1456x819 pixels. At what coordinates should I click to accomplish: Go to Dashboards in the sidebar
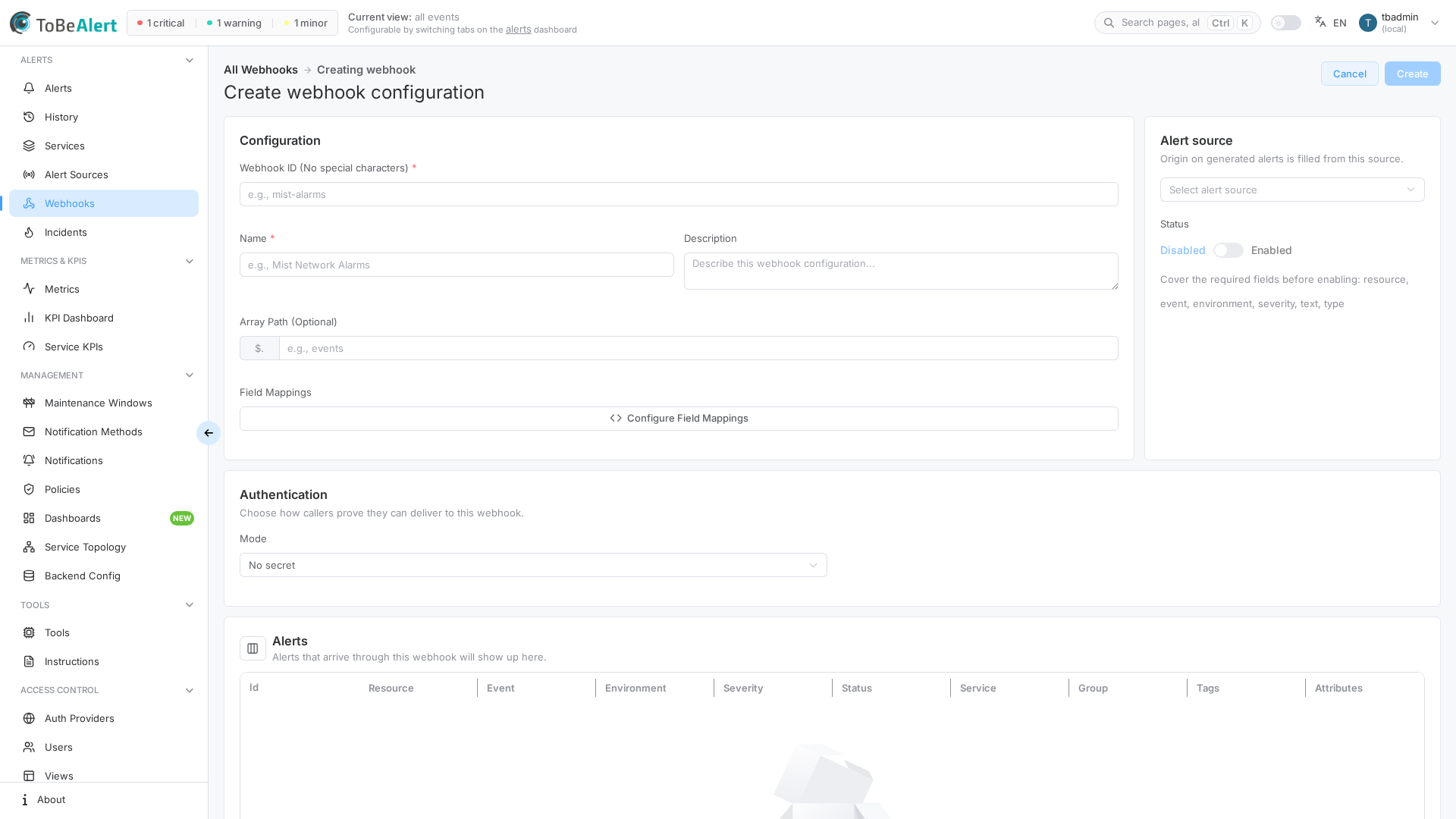point(104,518)
